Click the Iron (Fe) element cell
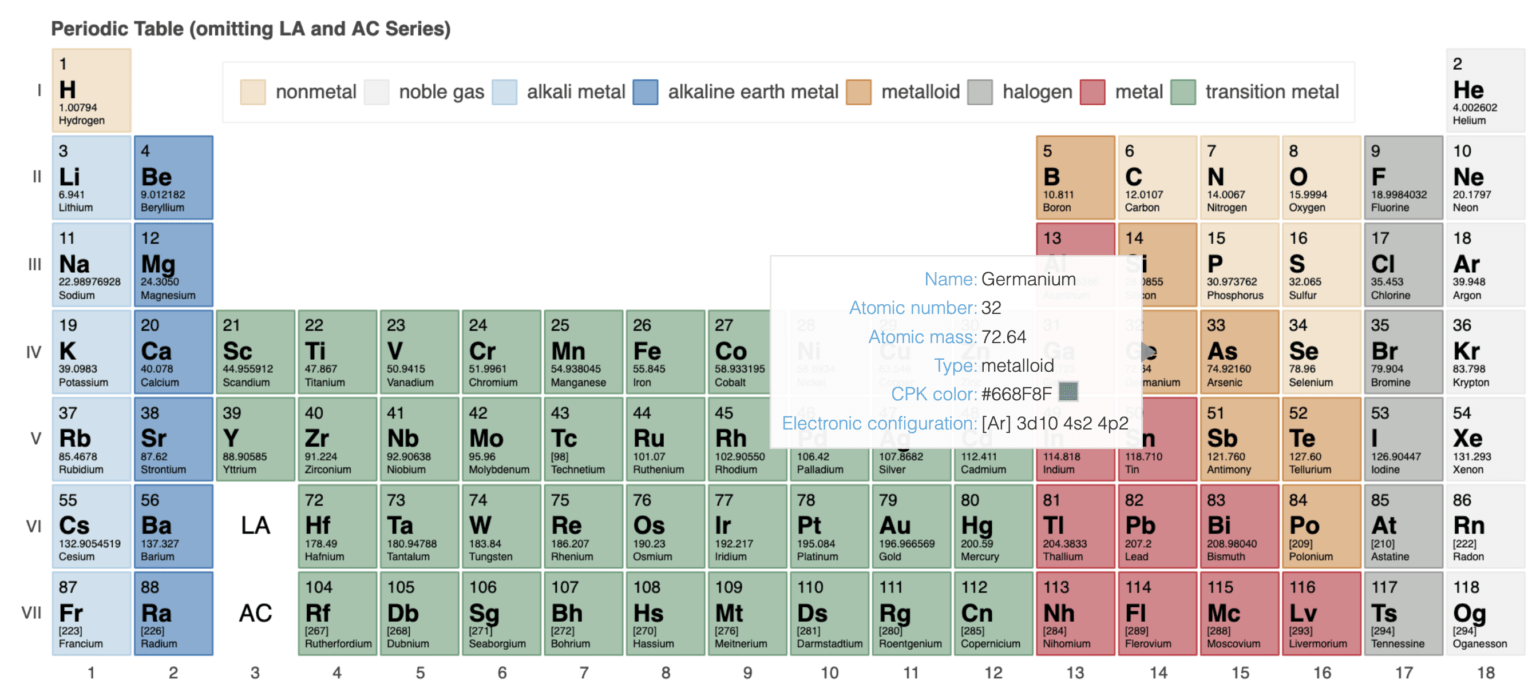The image size is (1536, 688). tap(664, 352)
